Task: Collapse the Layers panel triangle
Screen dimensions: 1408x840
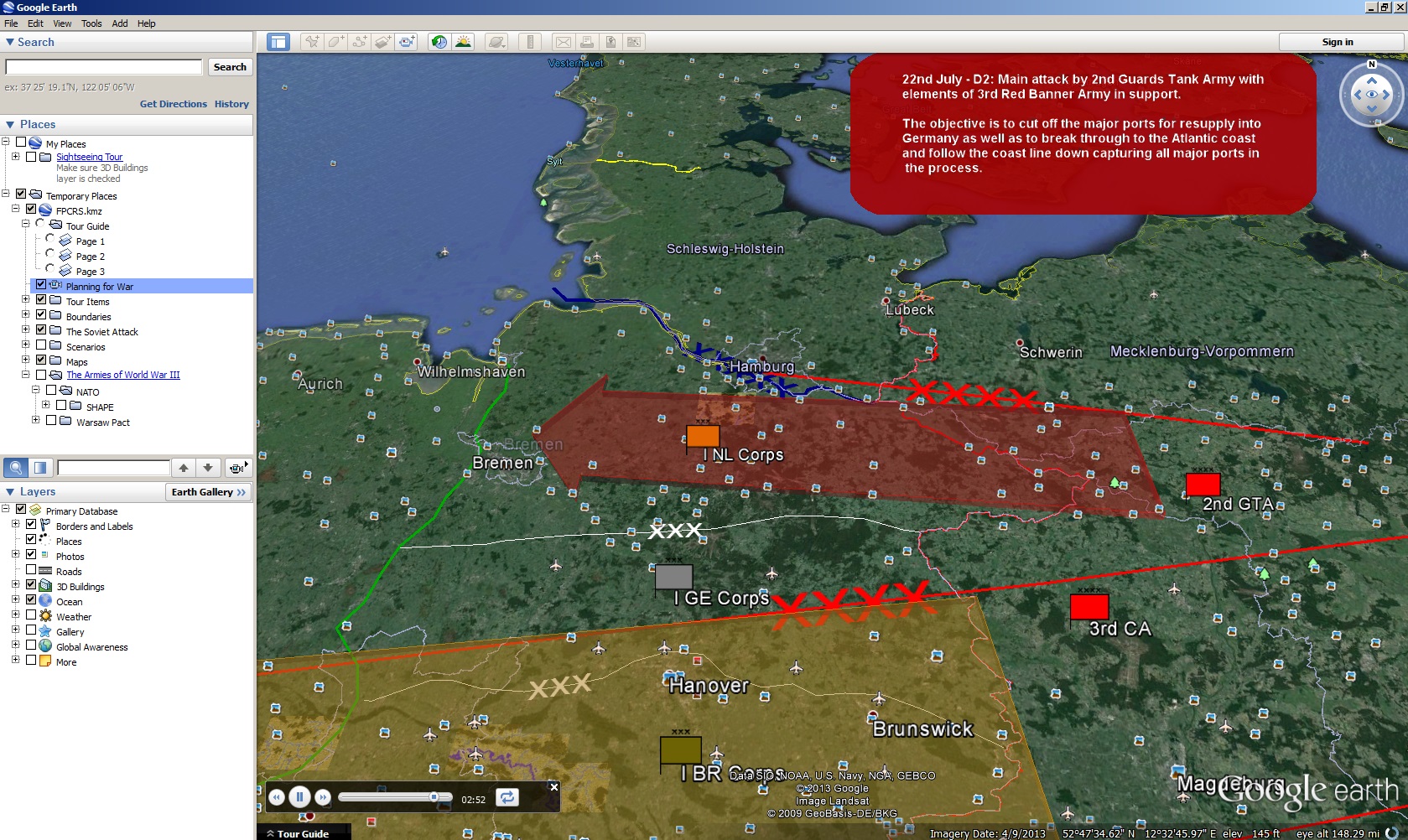Action: [10, 492]
